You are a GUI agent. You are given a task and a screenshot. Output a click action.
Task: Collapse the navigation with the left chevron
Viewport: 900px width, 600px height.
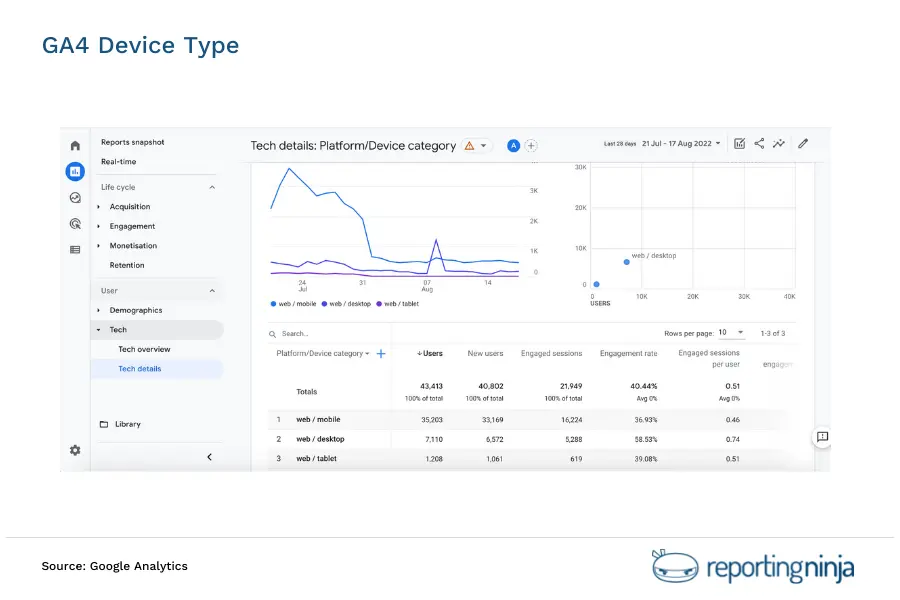(210, 457)
